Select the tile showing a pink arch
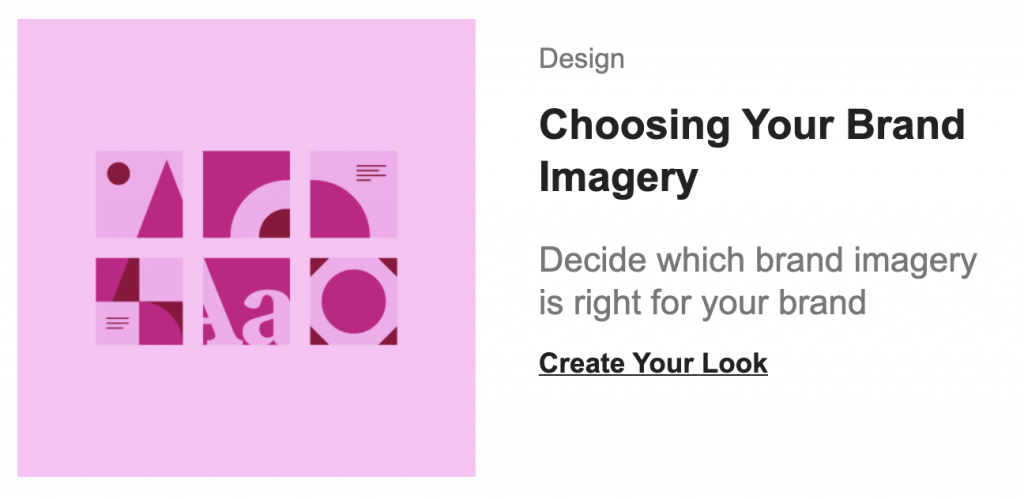 click(246, 194)
